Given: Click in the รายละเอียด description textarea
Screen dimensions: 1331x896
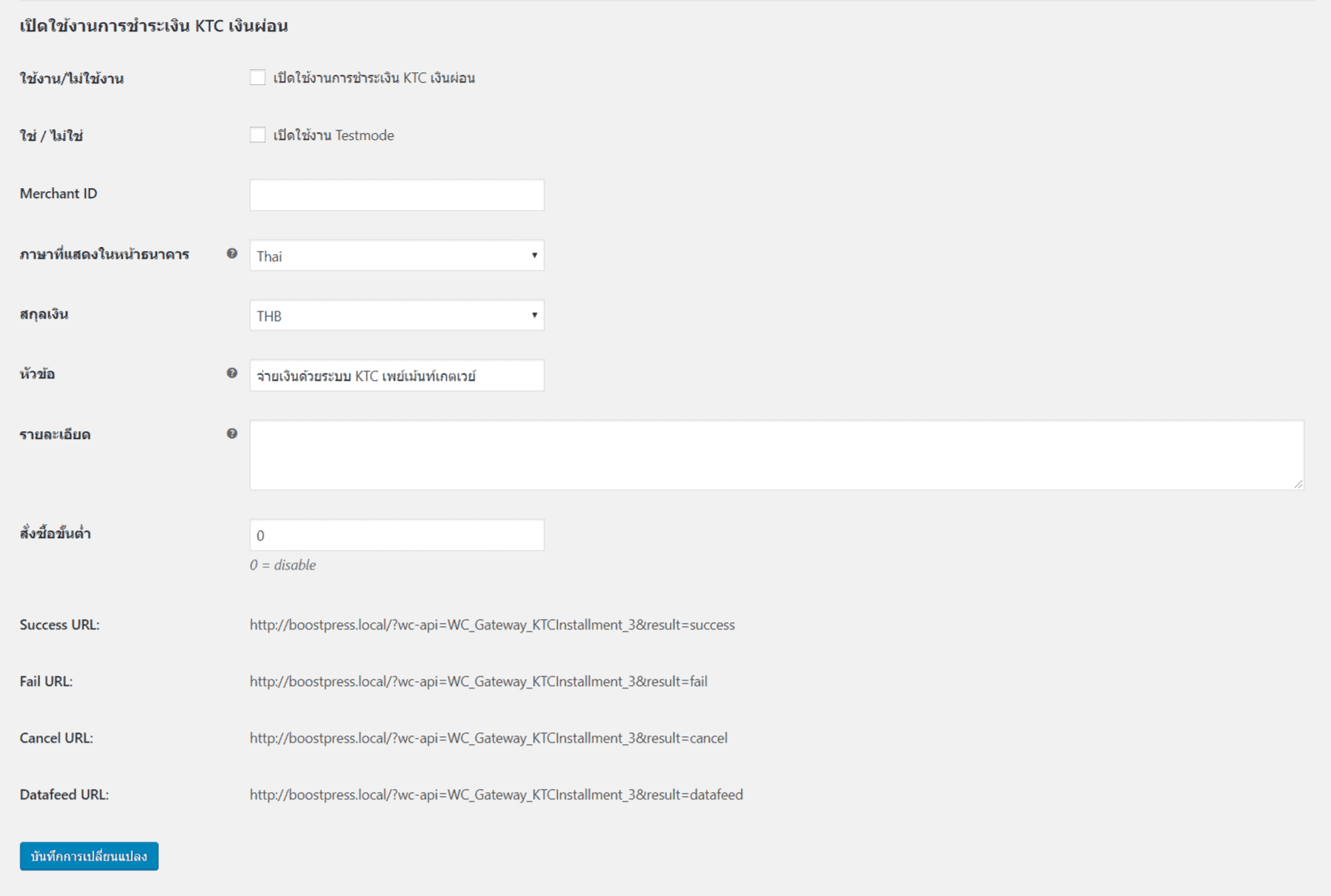Looking at the screenshot, I should click(x=776, y=455).
